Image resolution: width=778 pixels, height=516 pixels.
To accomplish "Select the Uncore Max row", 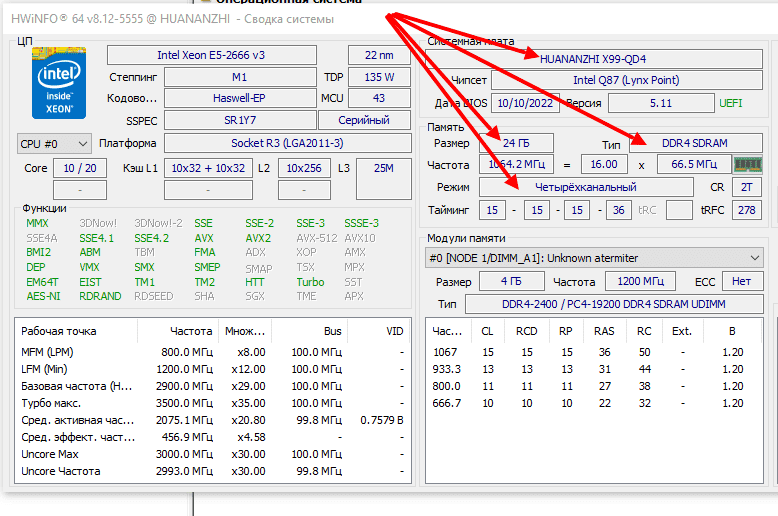I will [212, 454].
